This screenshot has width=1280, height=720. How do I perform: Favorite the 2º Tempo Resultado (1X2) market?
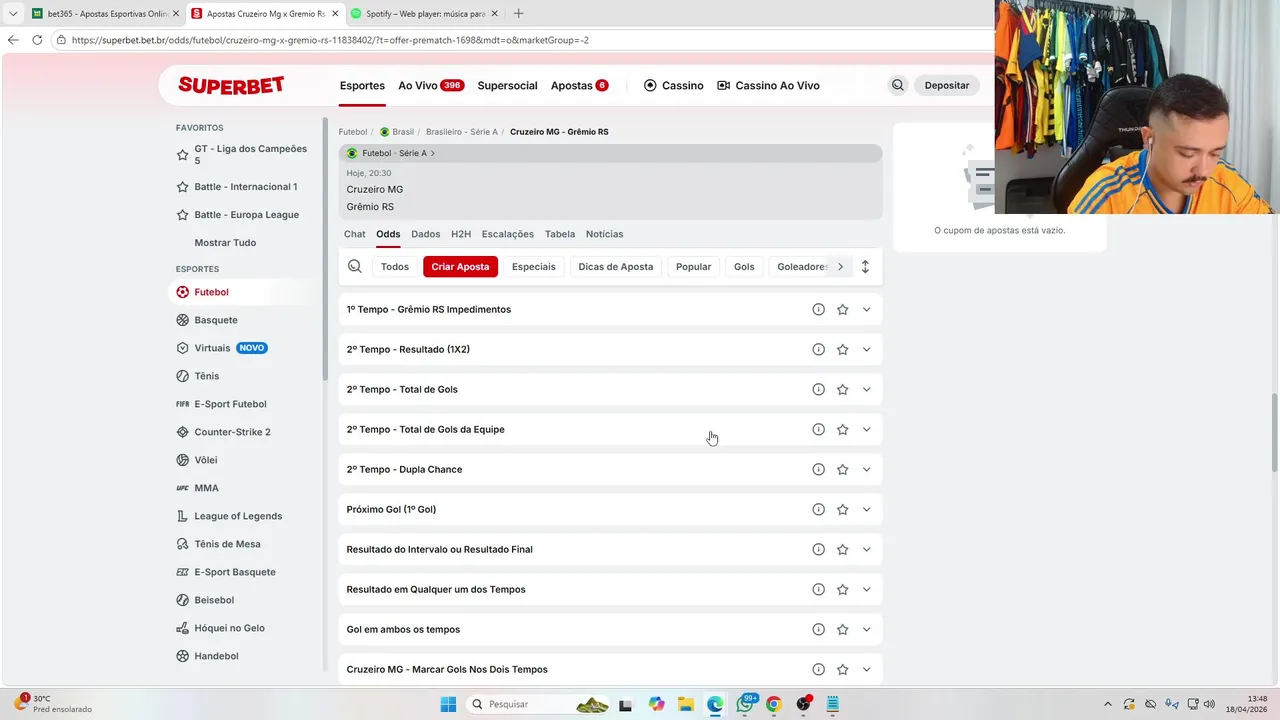842,349
